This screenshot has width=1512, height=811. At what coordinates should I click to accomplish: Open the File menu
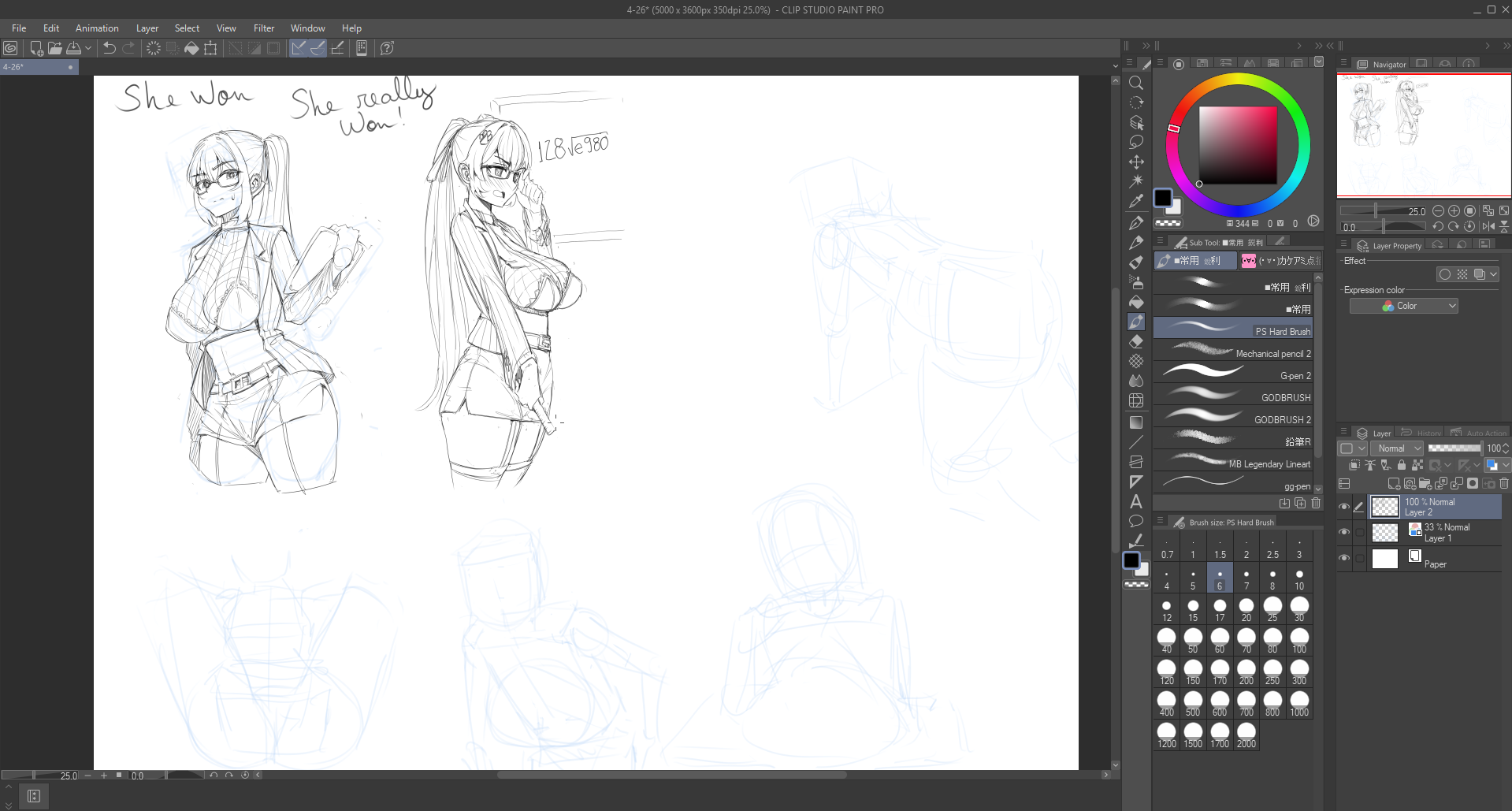[x=19, y=28]
